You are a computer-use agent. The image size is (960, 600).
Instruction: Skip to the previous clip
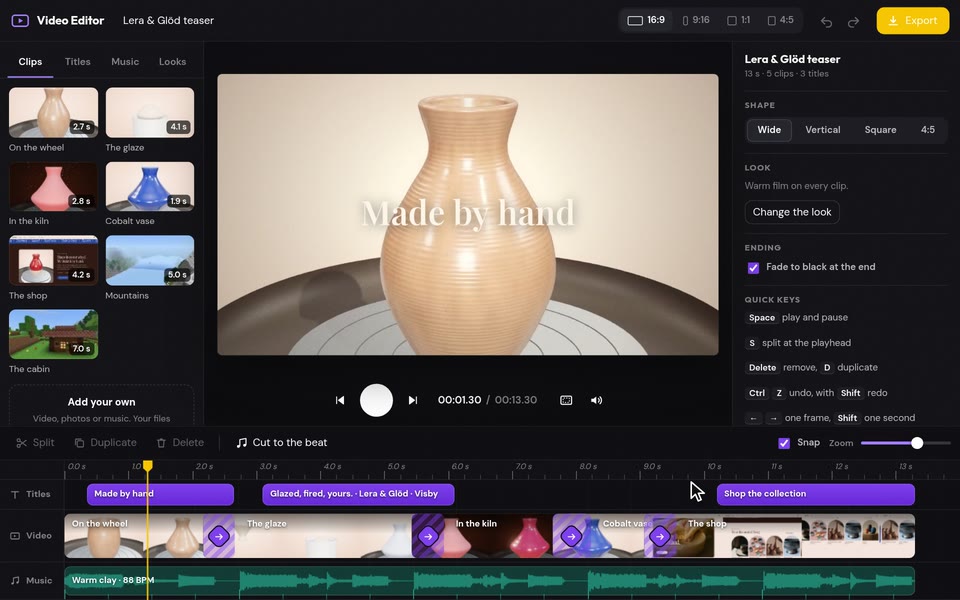(340, 400)
